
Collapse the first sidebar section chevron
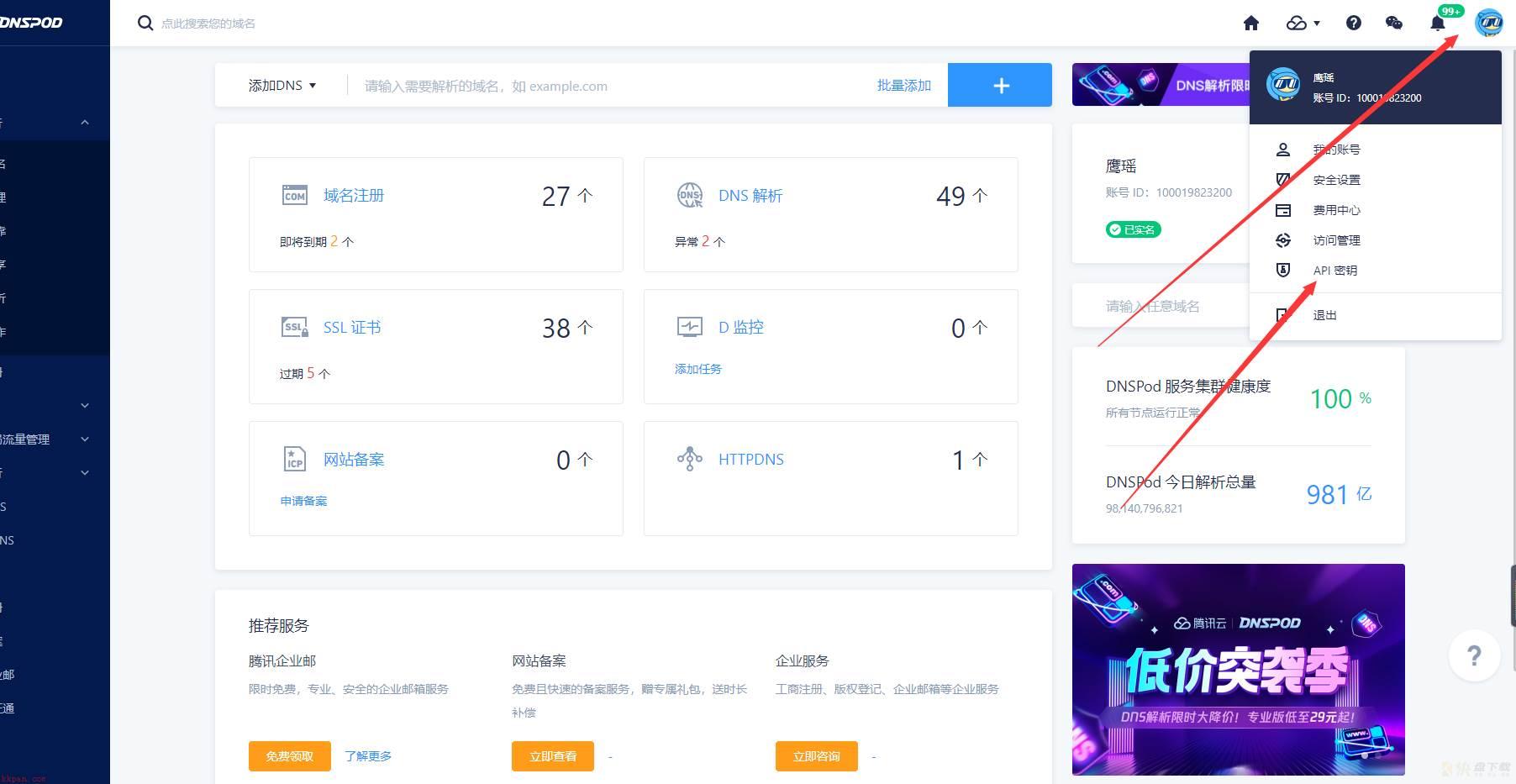pyautogui.click(x=85, y=123)
